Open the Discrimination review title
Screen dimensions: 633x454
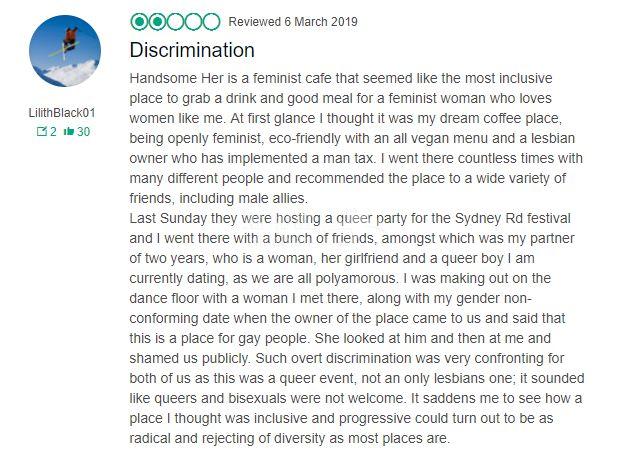tap(192, 50)
